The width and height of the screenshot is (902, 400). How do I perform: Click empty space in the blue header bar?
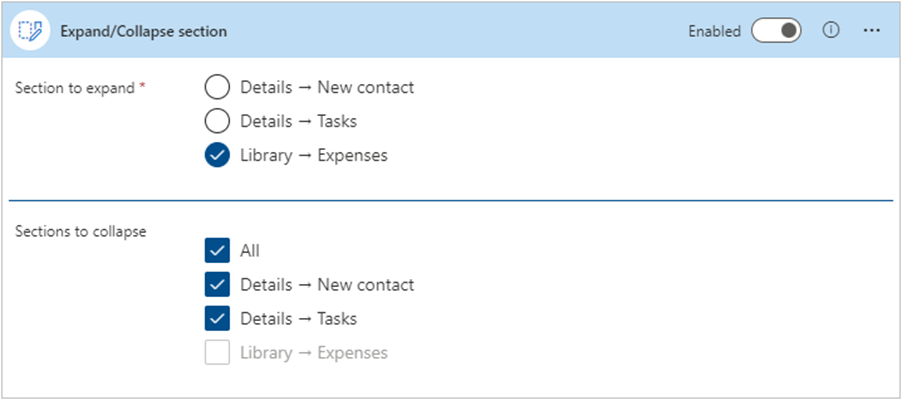tap(454, 31)
